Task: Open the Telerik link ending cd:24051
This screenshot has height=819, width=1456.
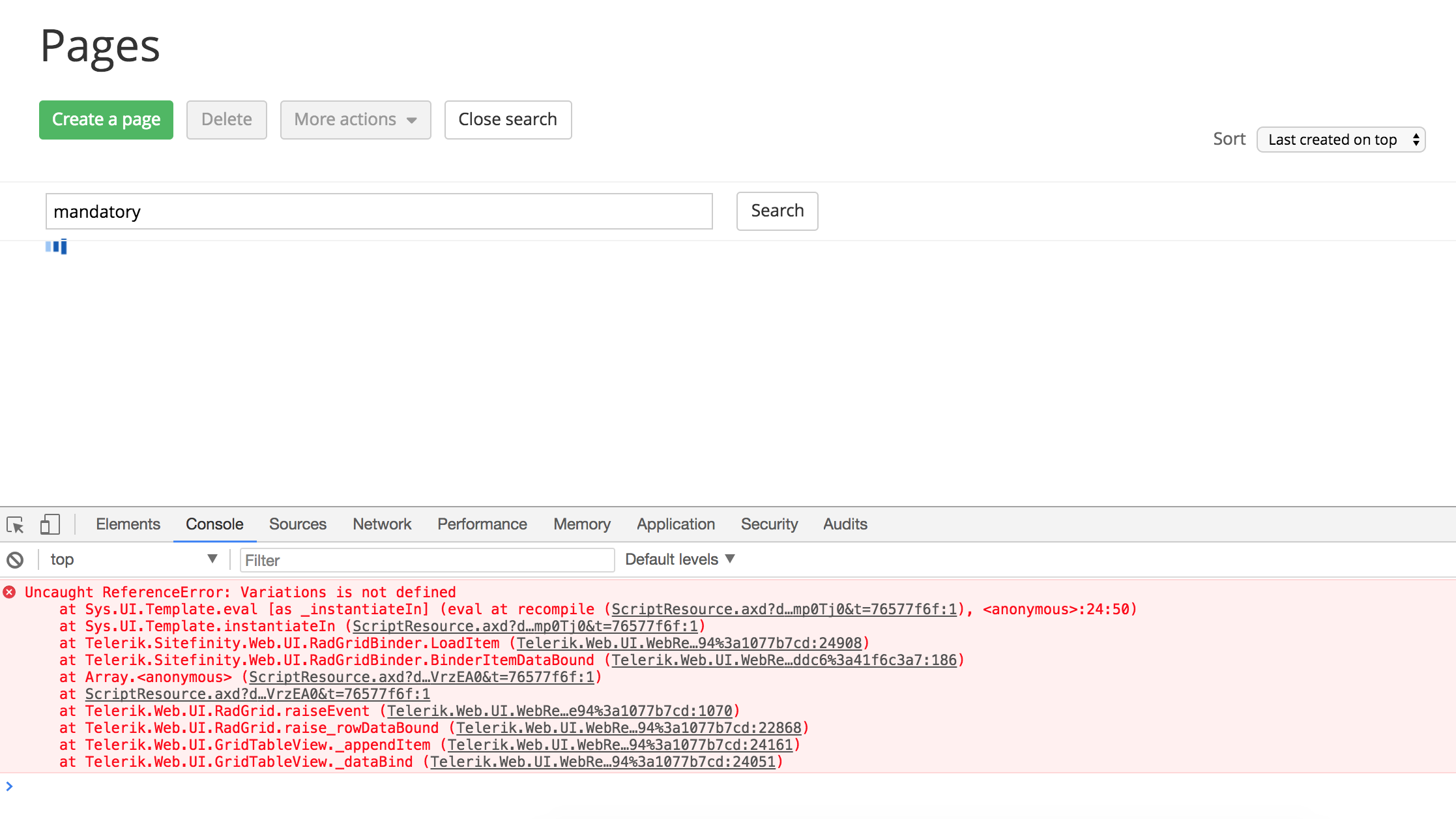Action: click(603, 762)
